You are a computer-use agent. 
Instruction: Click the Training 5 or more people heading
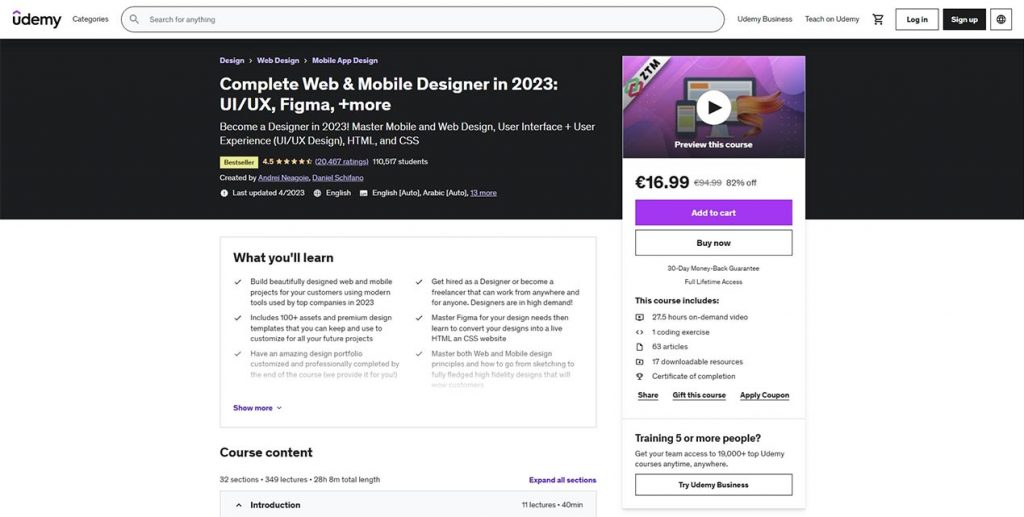[x=697, y=438]
